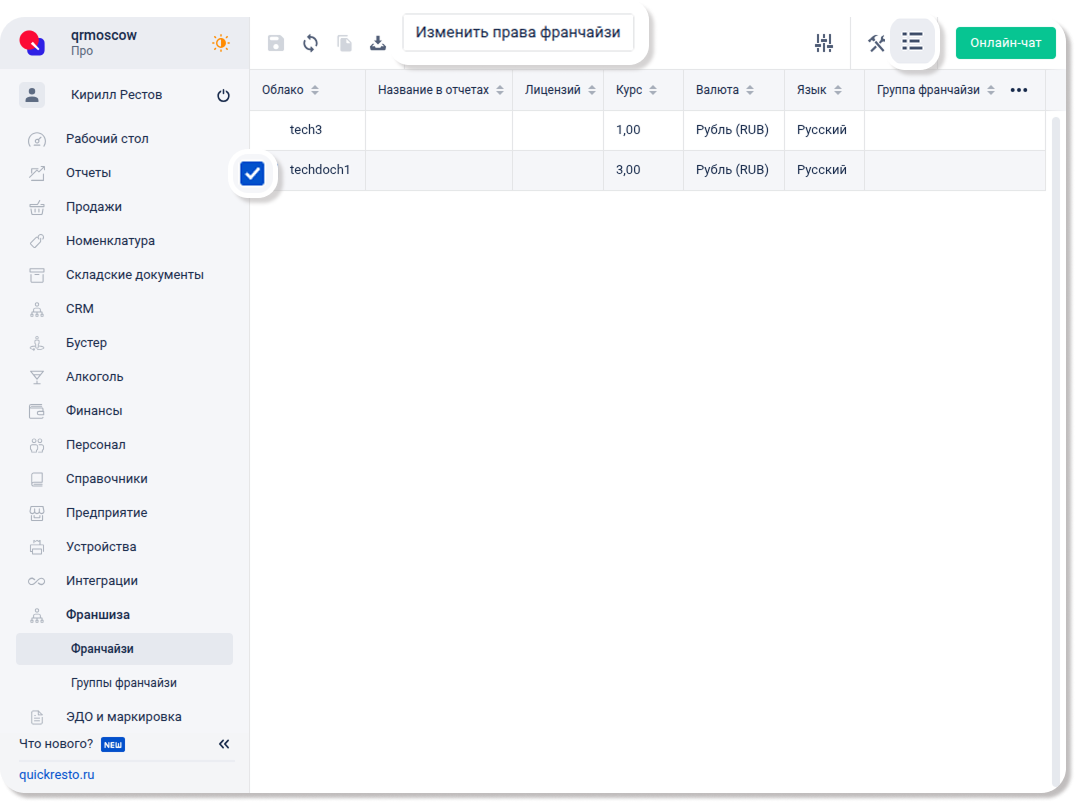Sort by Группа франчайзи column

click(x=991, y=90)
